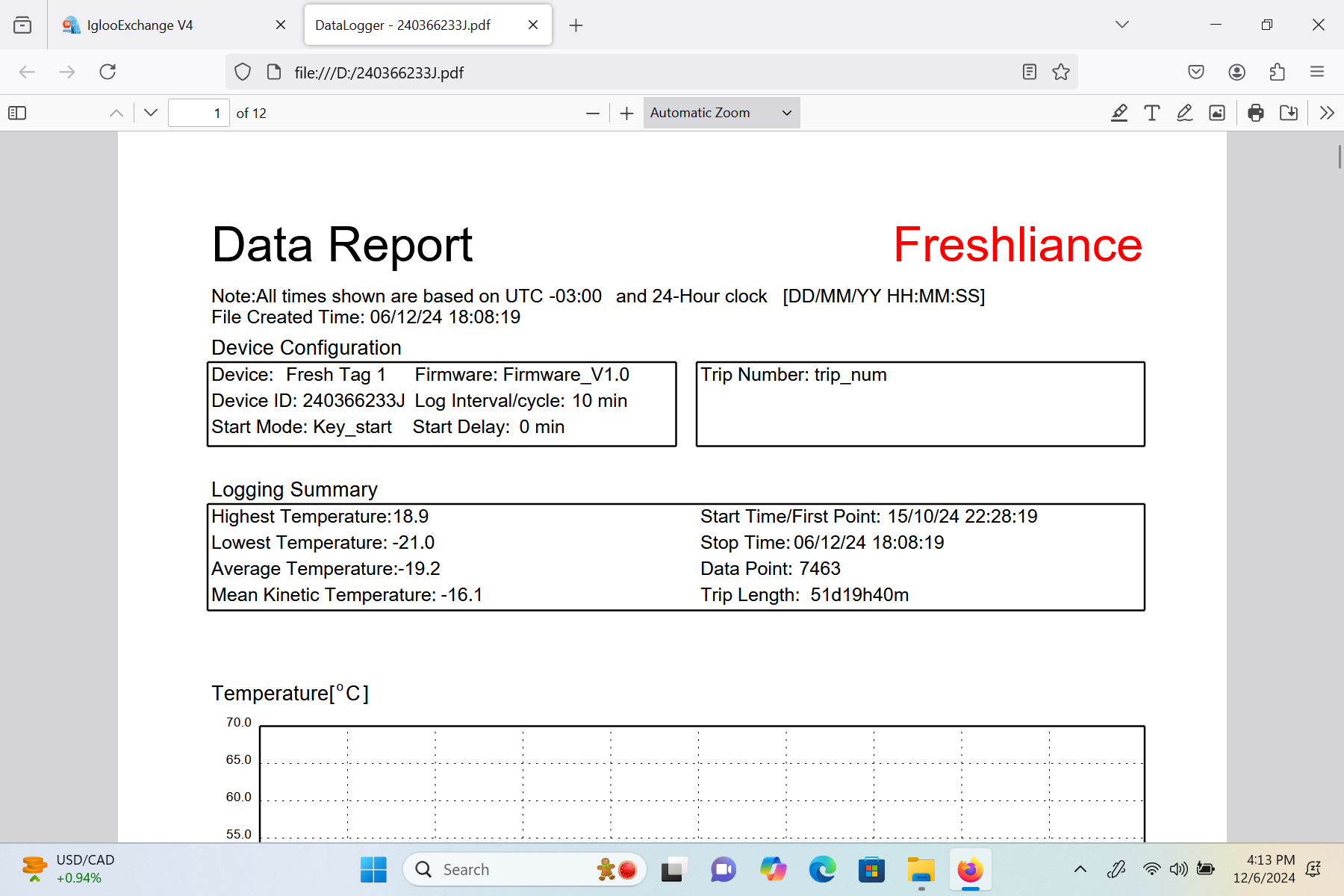Click the Device ID 240366233J text
The width and height of the screenshot is (1344, 896).
pos(308,401)
